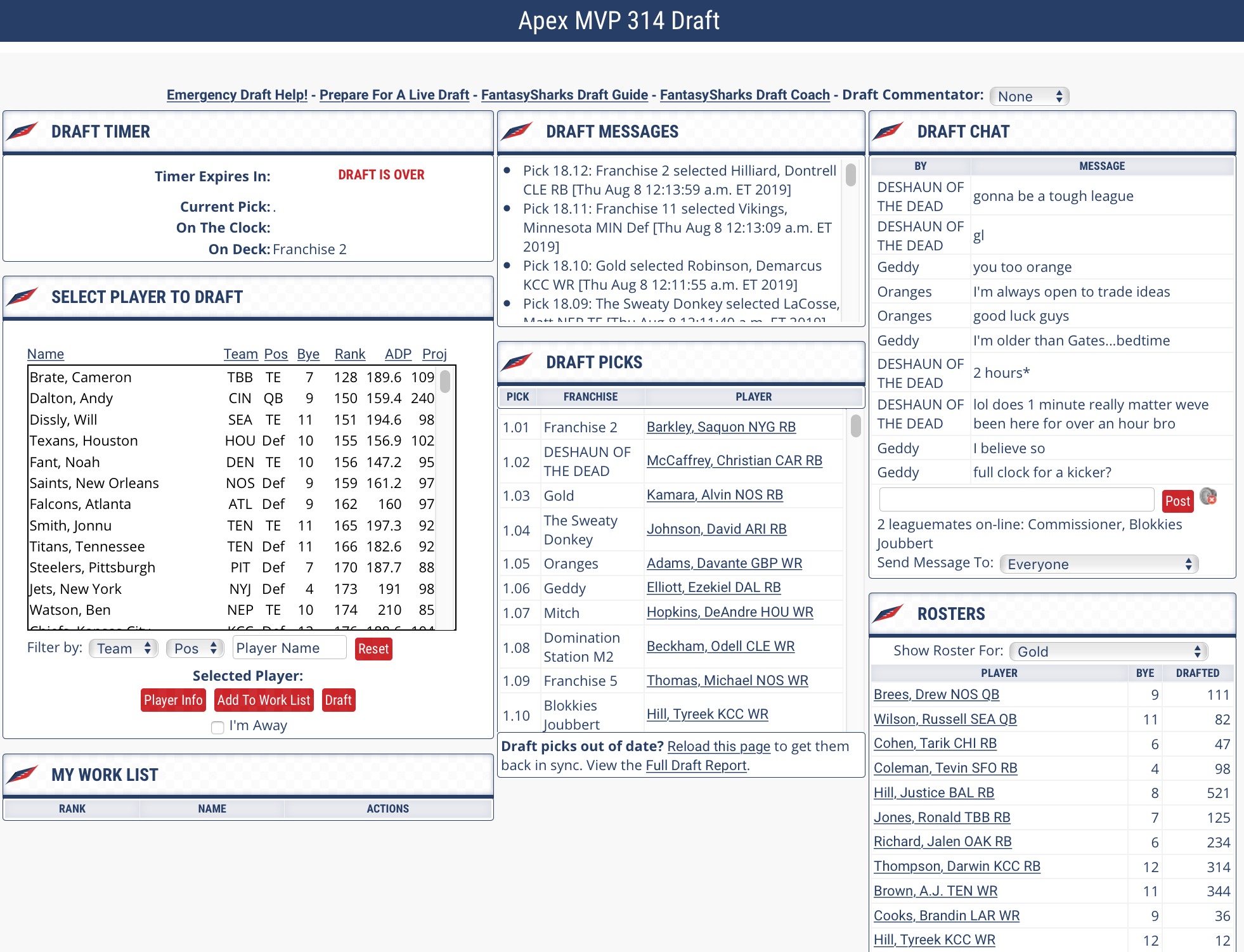
Task: Click the Post chat button
Action: coord(1177,501)
